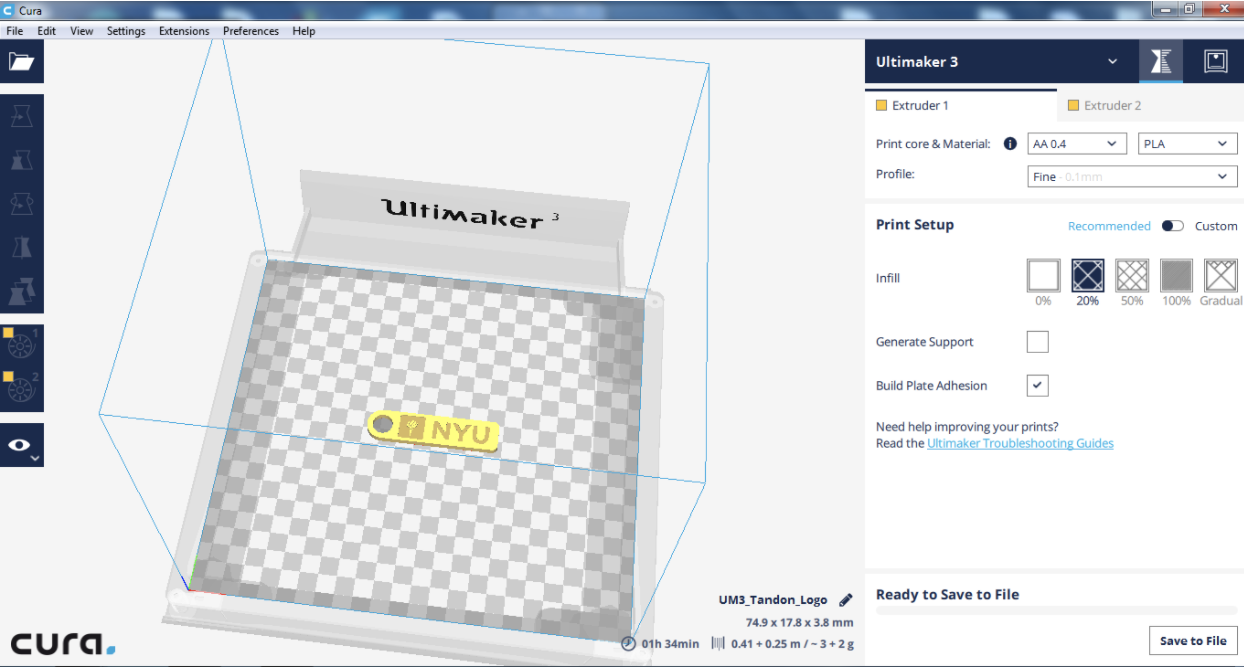Switch to the Prepare stage icon

[1160, 61]
